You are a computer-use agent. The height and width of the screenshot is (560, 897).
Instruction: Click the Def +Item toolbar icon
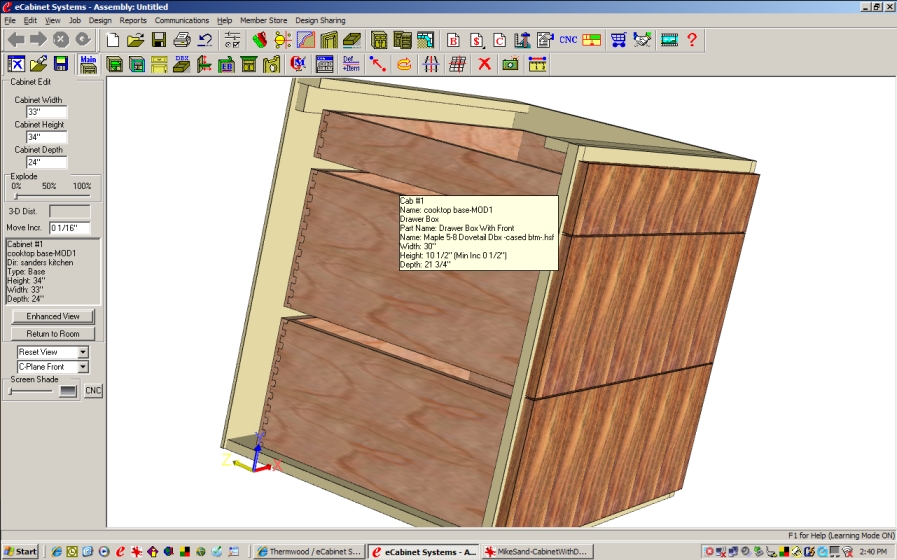click(x=351, y=64)
